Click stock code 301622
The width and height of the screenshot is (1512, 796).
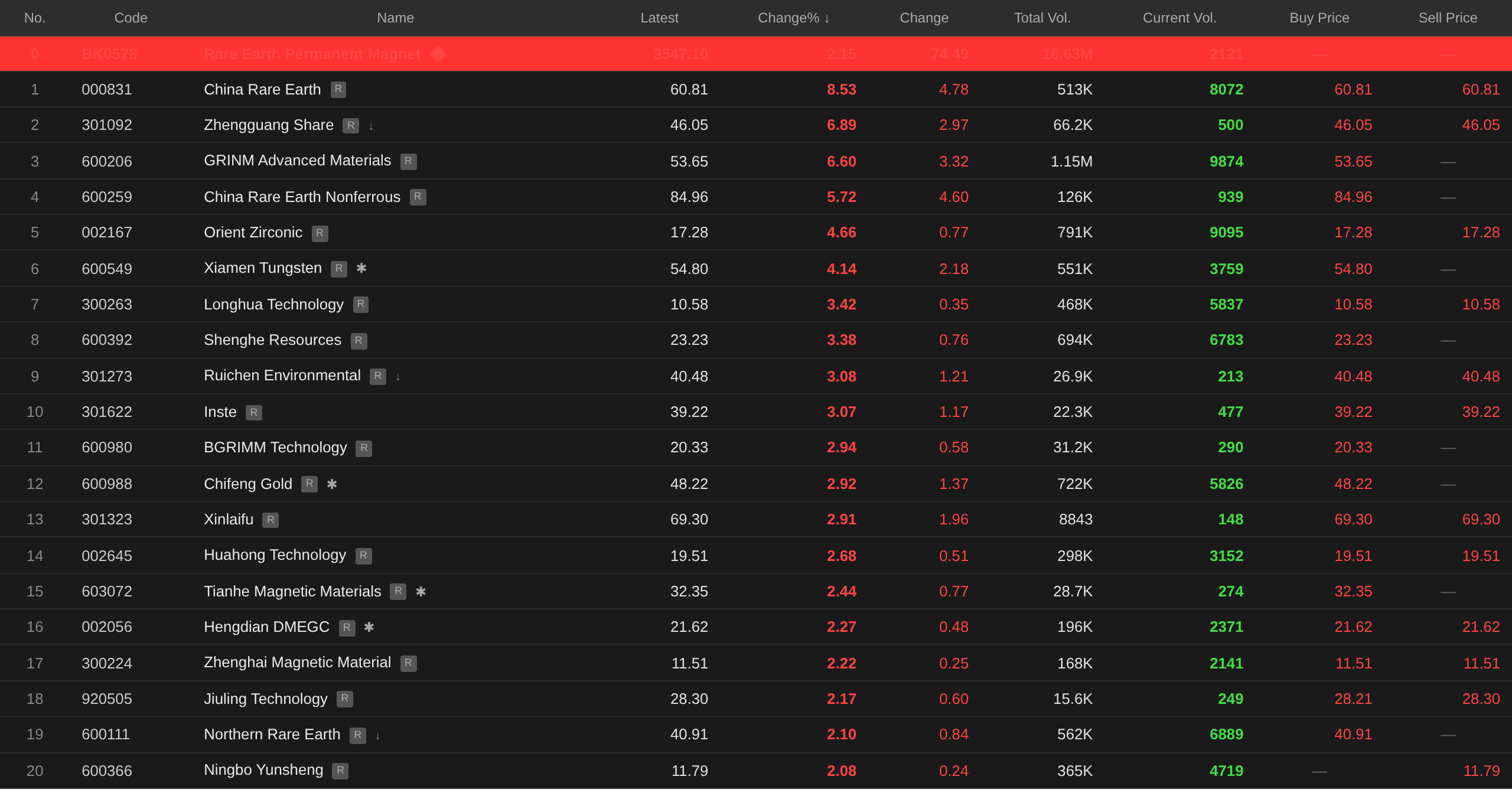click(107, 412)
